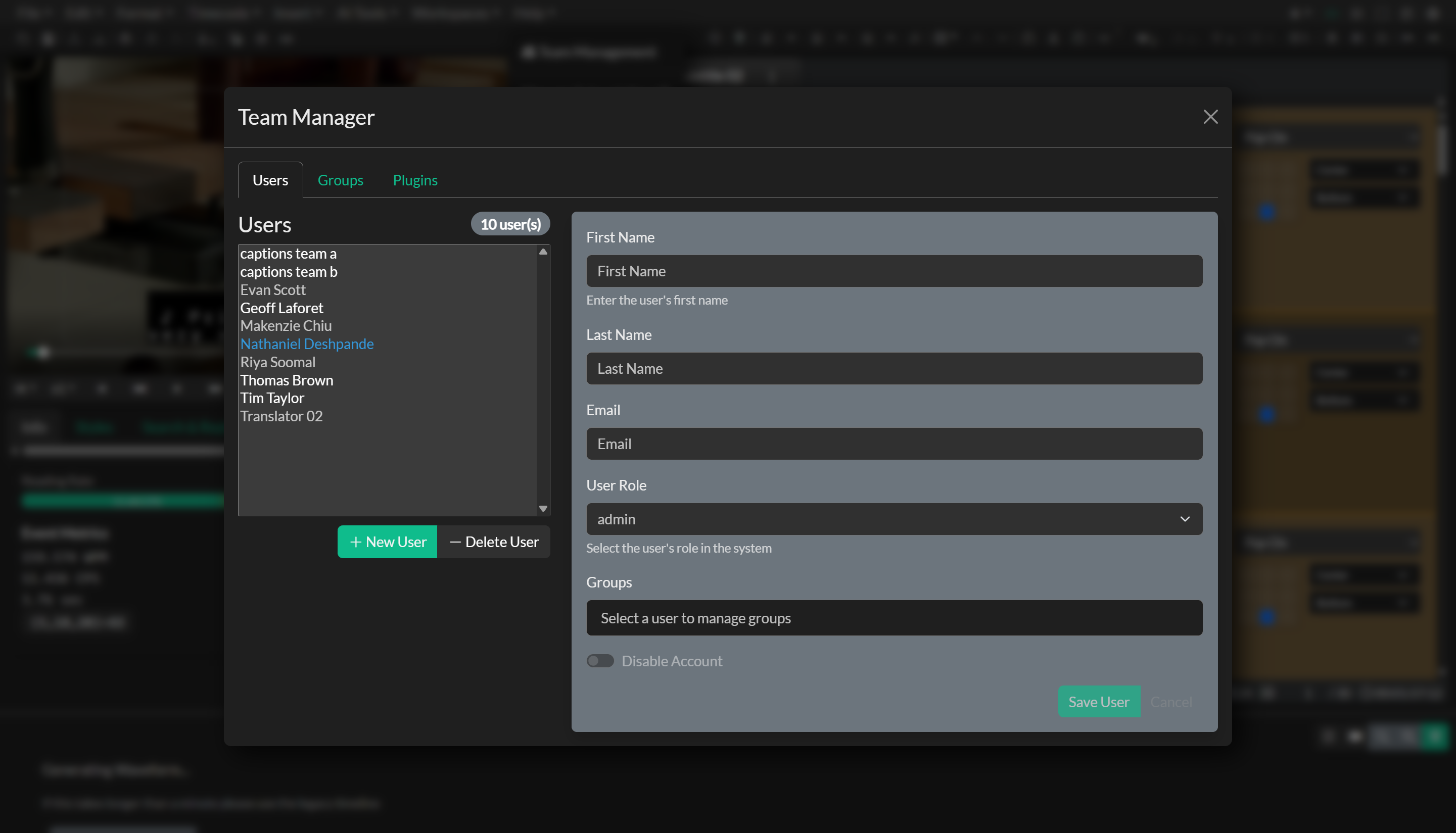The height and width of the screenshot is (833, 1456).
Task: Switch to the Groups tab
Action: 341,180
